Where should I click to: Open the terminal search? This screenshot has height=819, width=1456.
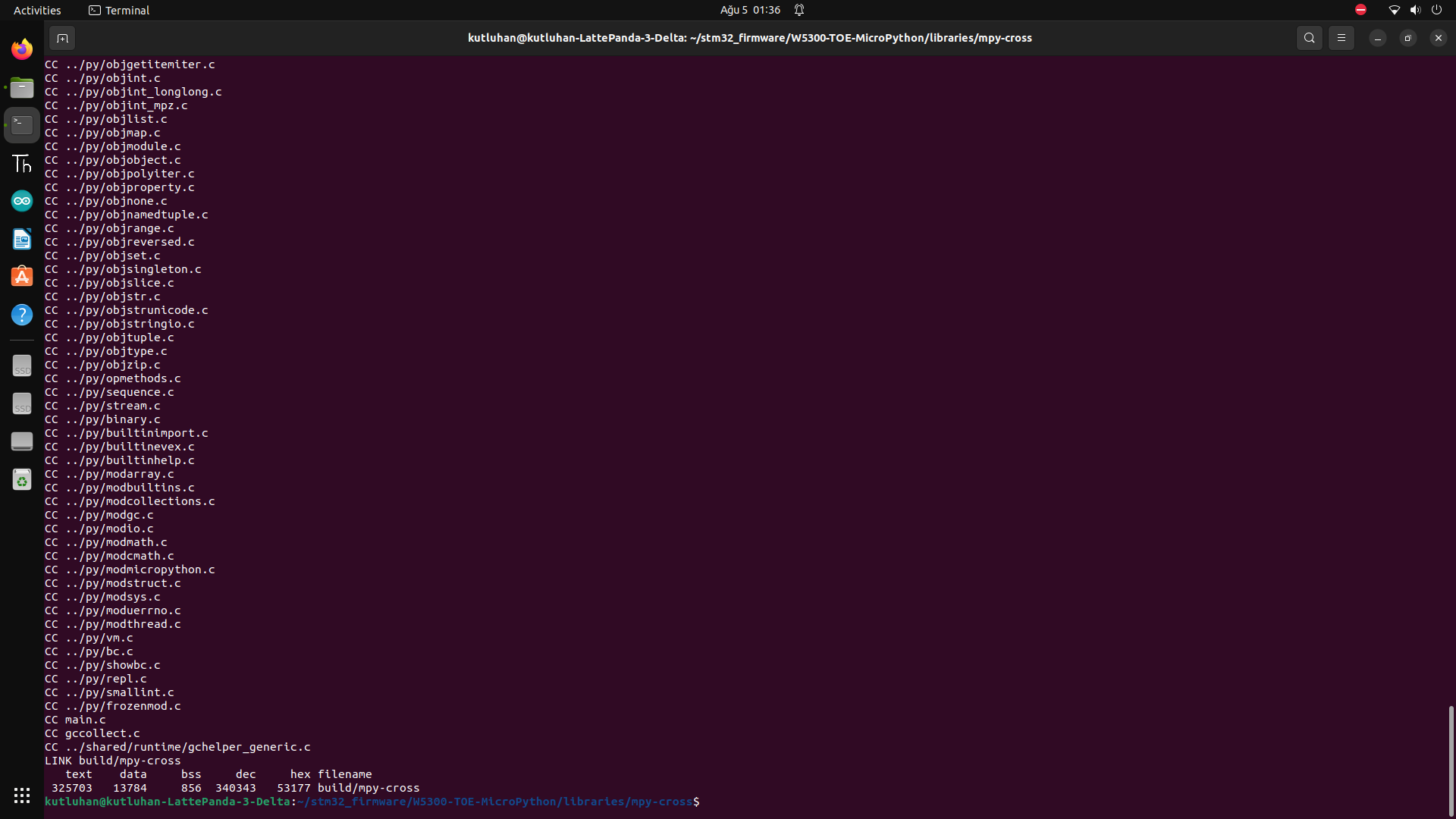pos(1309,37)
